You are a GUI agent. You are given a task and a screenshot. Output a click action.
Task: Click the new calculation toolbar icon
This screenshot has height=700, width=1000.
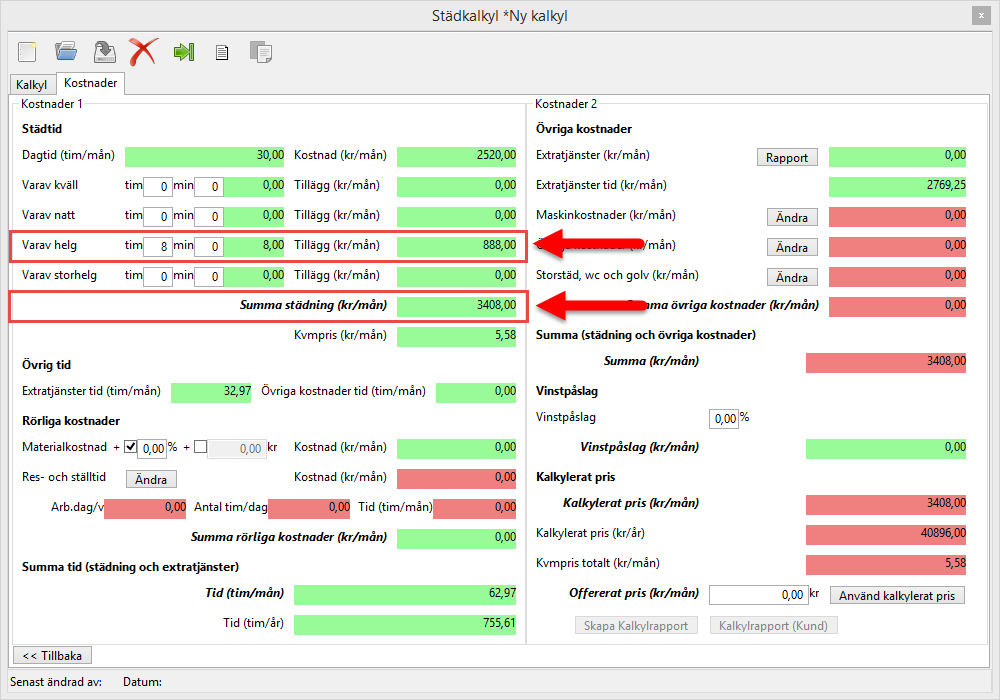pos(27,51)
